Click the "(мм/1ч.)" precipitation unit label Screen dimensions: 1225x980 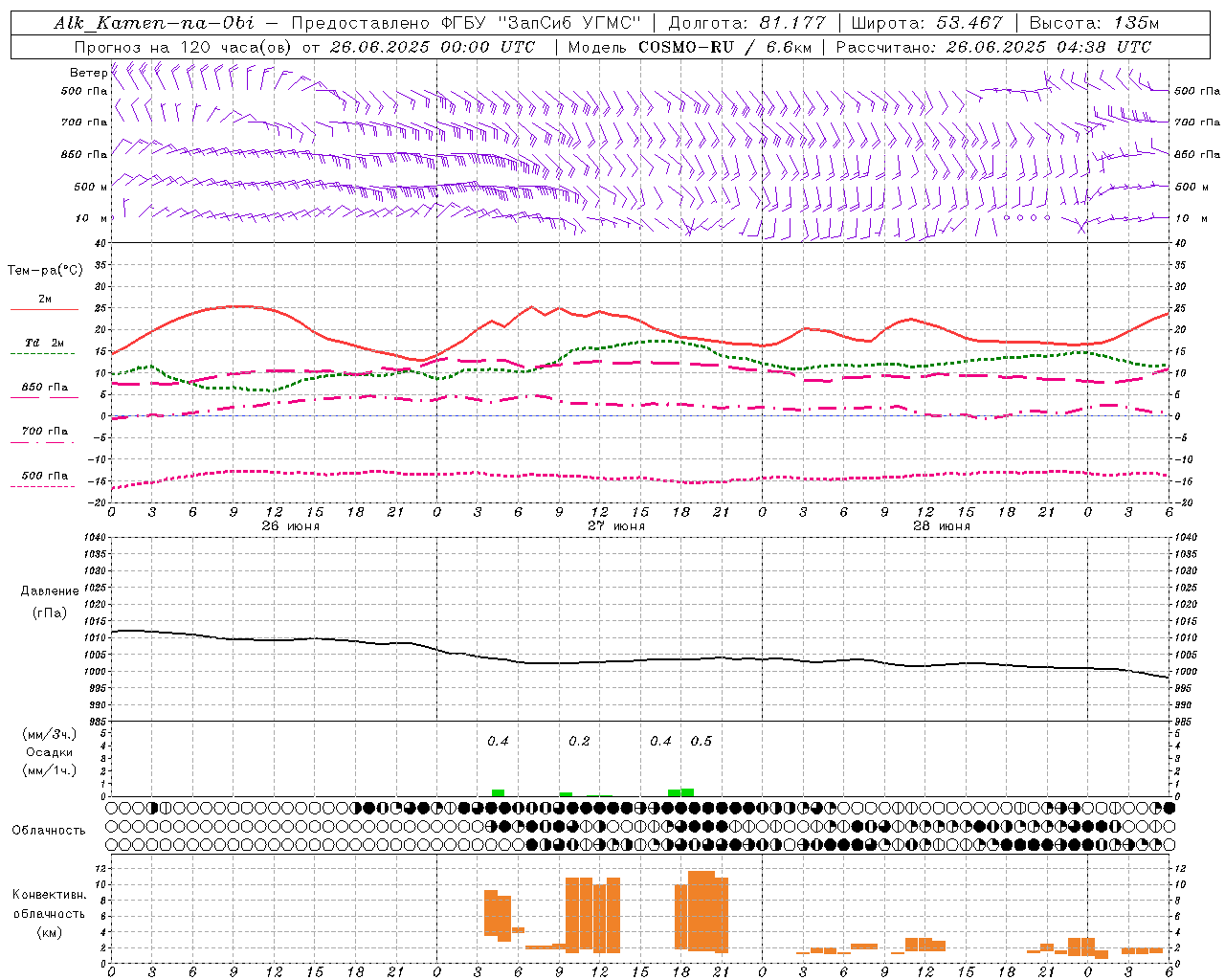[x=50, y=770]
